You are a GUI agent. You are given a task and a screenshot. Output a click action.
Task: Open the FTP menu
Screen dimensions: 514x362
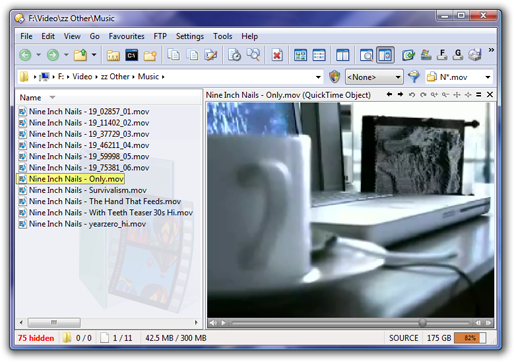click(x=160, y=36)
